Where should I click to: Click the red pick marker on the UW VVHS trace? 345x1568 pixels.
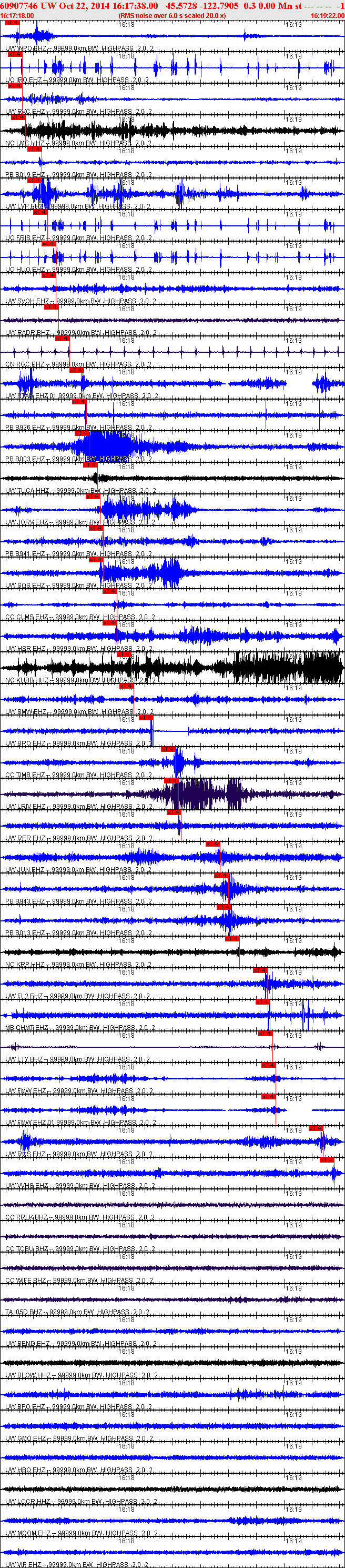pyautogui.click(x=327, y=1160)
